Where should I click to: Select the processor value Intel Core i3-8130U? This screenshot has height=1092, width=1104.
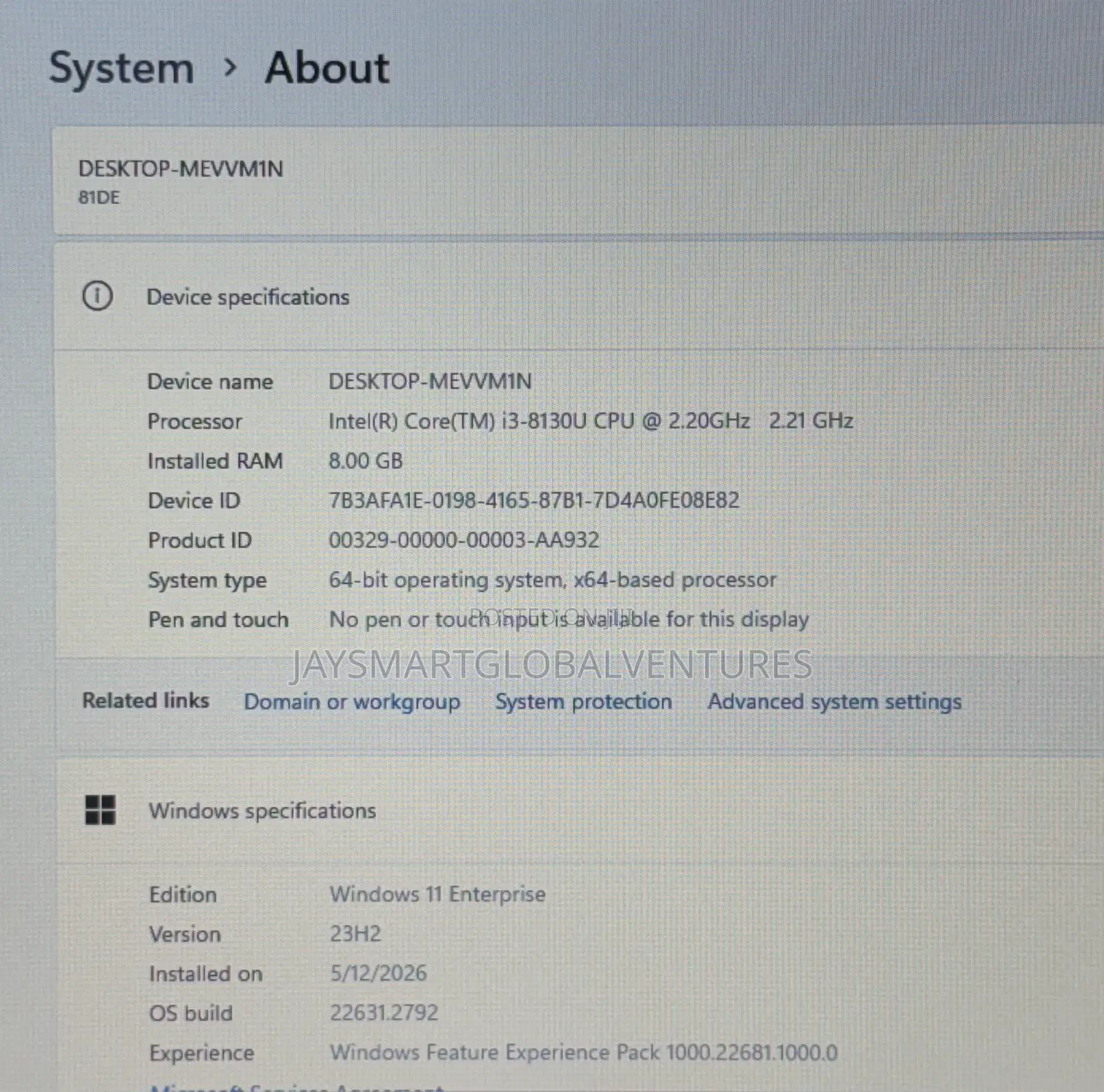[x=591, y=421]
